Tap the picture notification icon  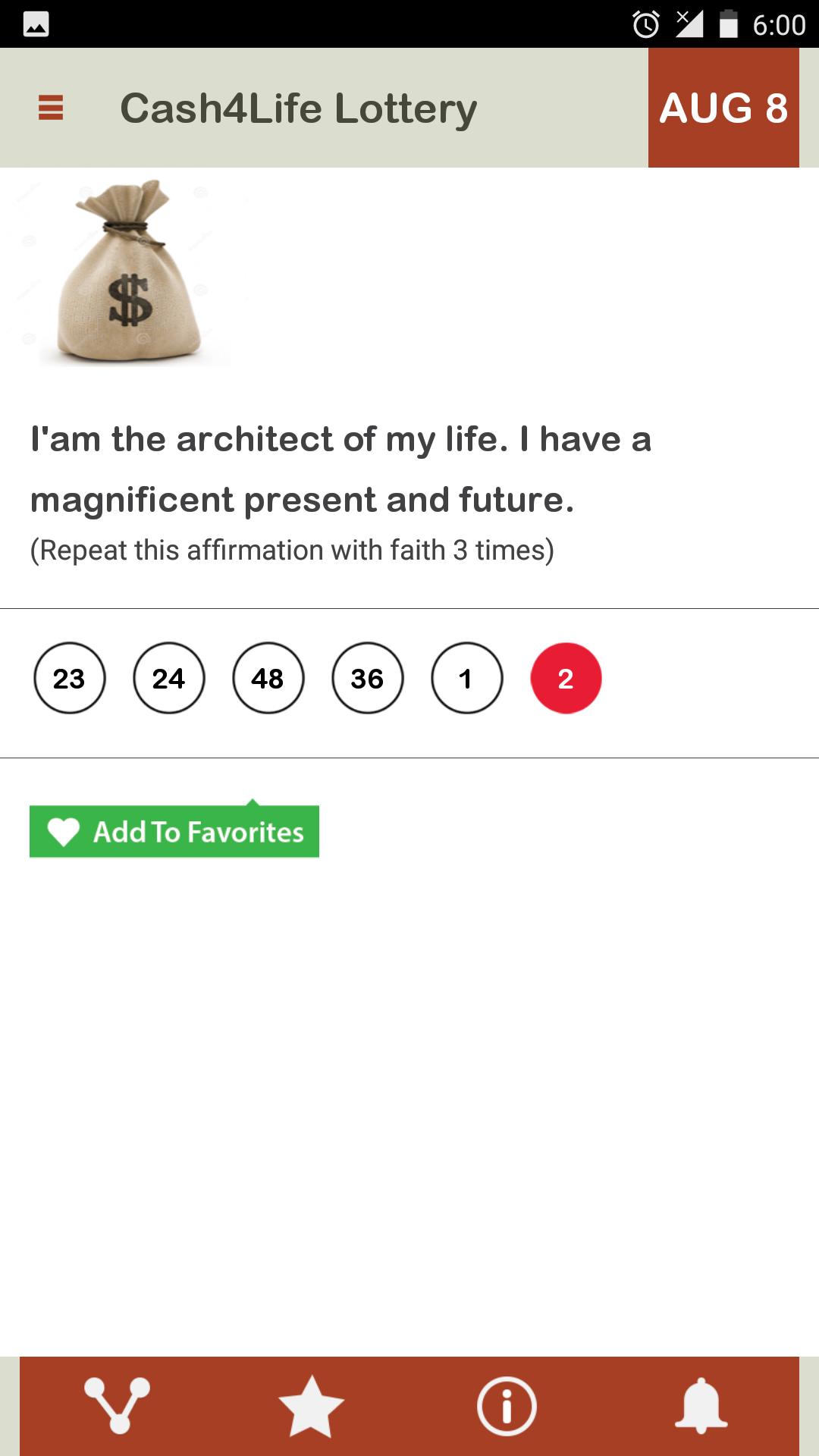point(36,25)
